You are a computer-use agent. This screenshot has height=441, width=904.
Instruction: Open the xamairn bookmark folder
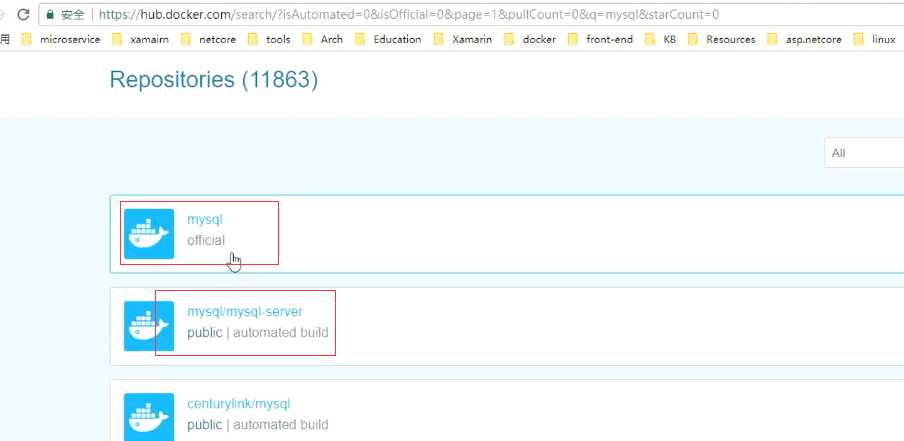(x=140, y=39)
